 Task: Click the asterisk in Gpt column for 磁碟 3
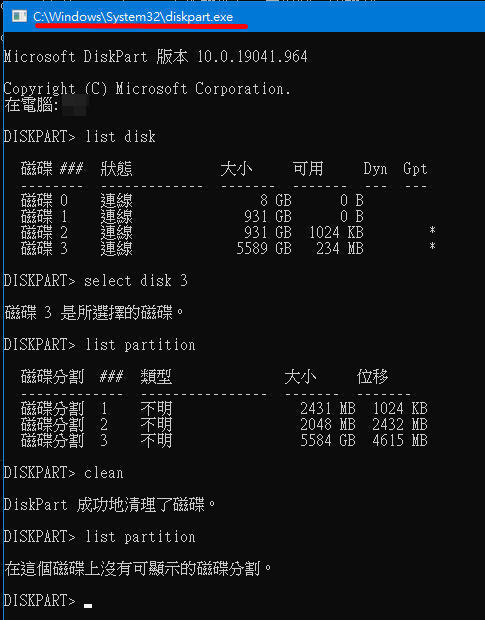(432, 247)
